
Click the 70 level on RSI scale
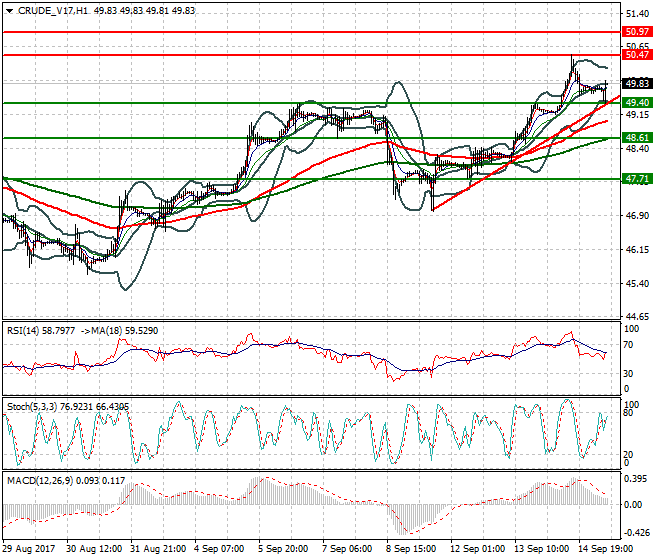coord(628,345)
